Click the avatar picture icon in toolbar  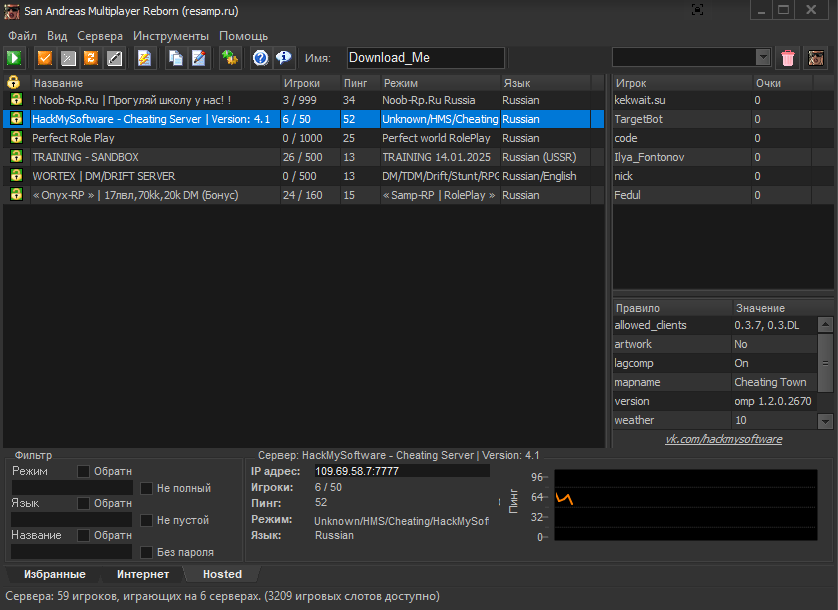(x=817, y=58)
